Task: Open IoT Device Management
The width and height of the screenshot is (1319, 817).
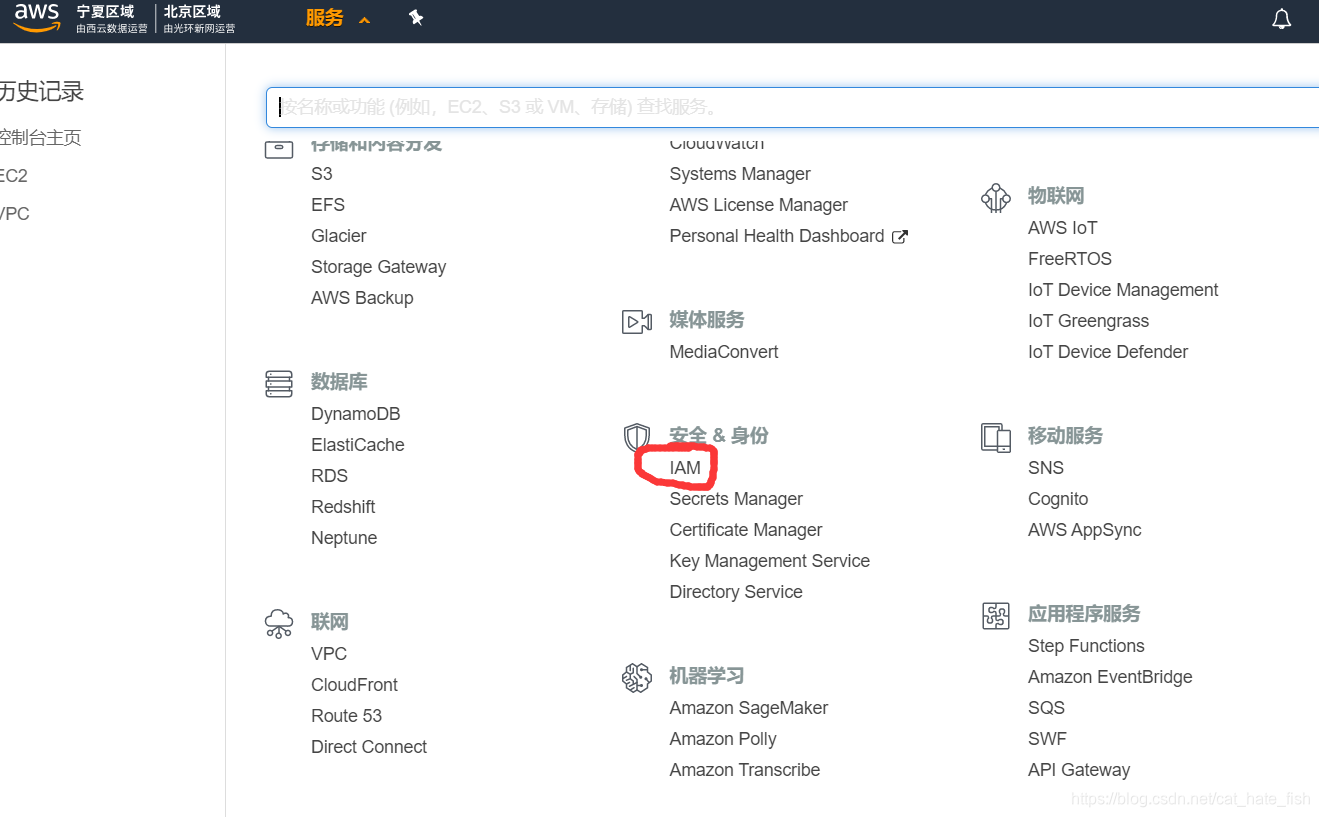Action: (x=1123, y=290)
